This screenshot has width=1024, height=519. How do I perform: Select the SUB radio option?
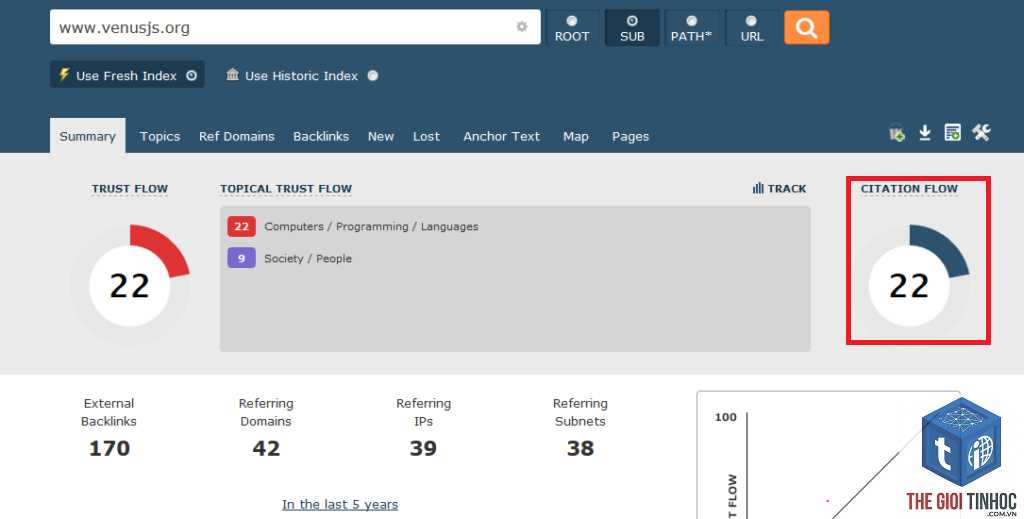pyautogui.click(x=632, y=28)
